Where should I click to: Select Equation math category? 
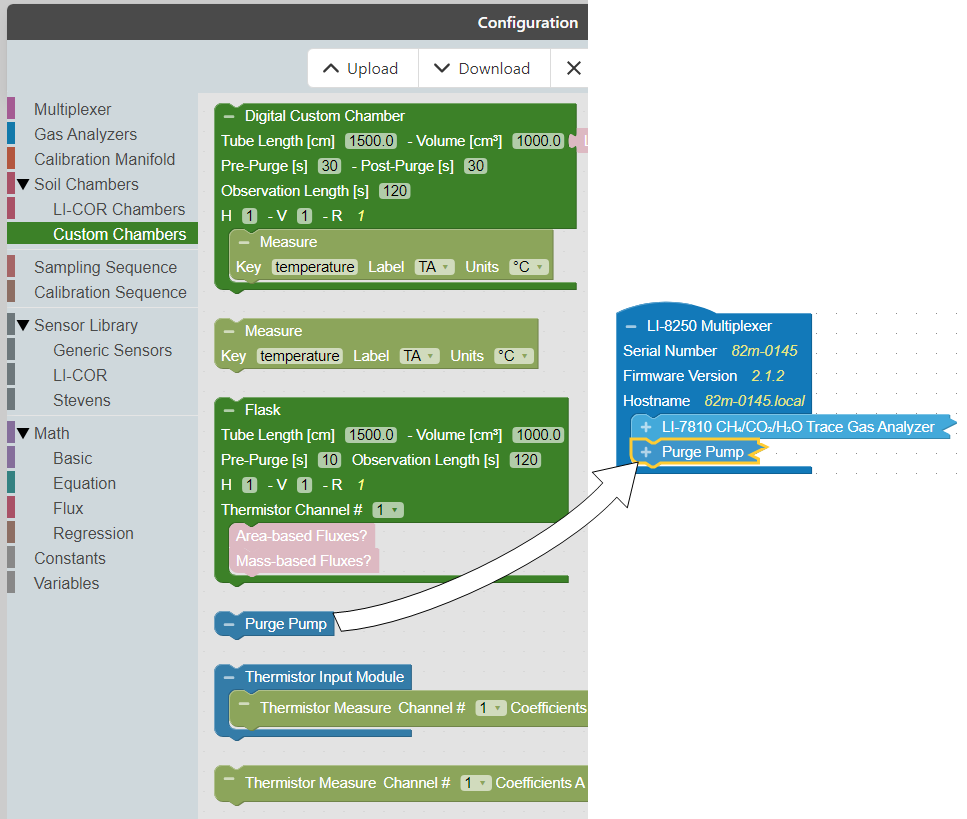(x=84, y=484)
